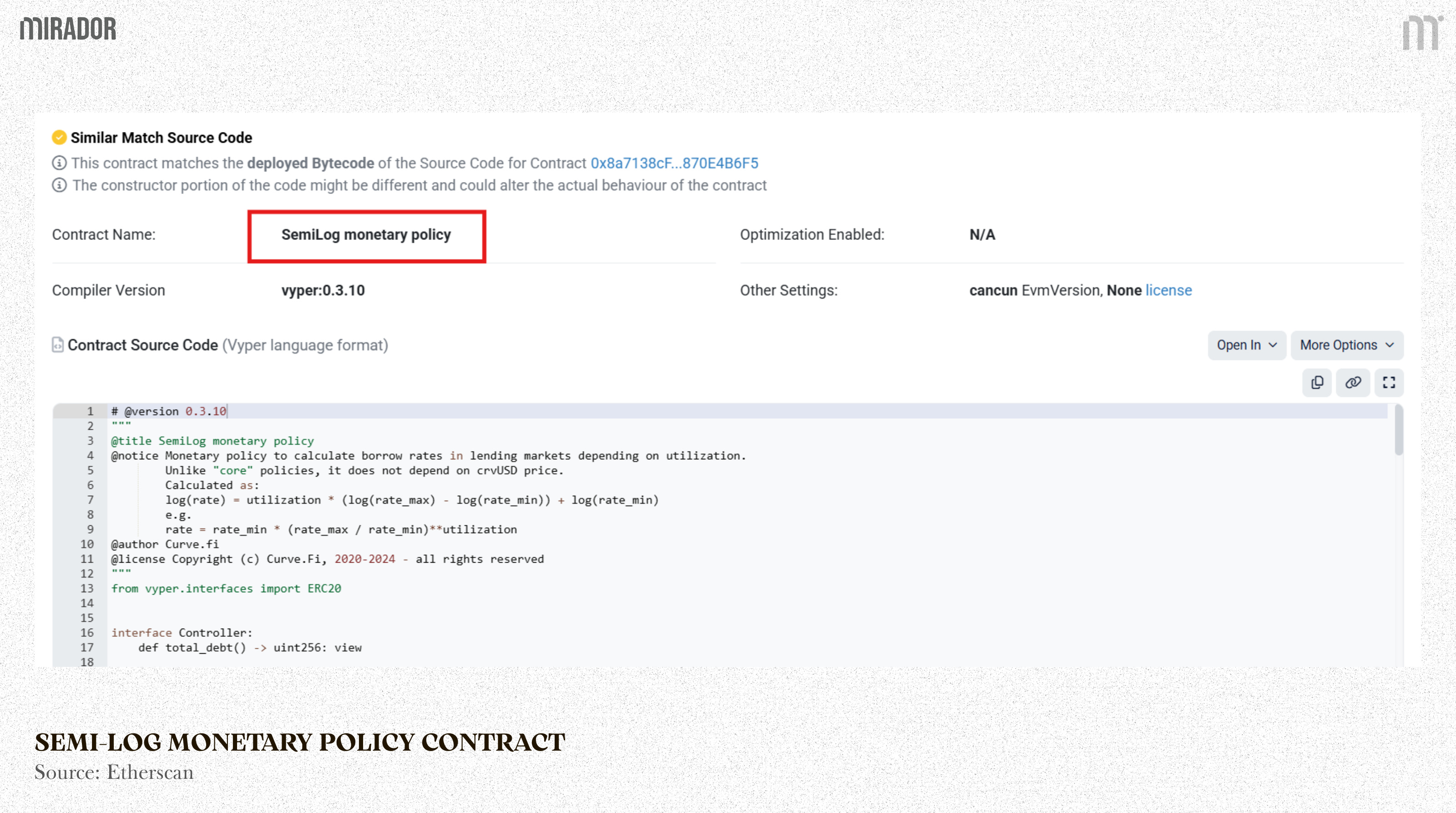Expand the More Options dropdown
The width and height of the screenshot is (1456, 813).
1346,345
